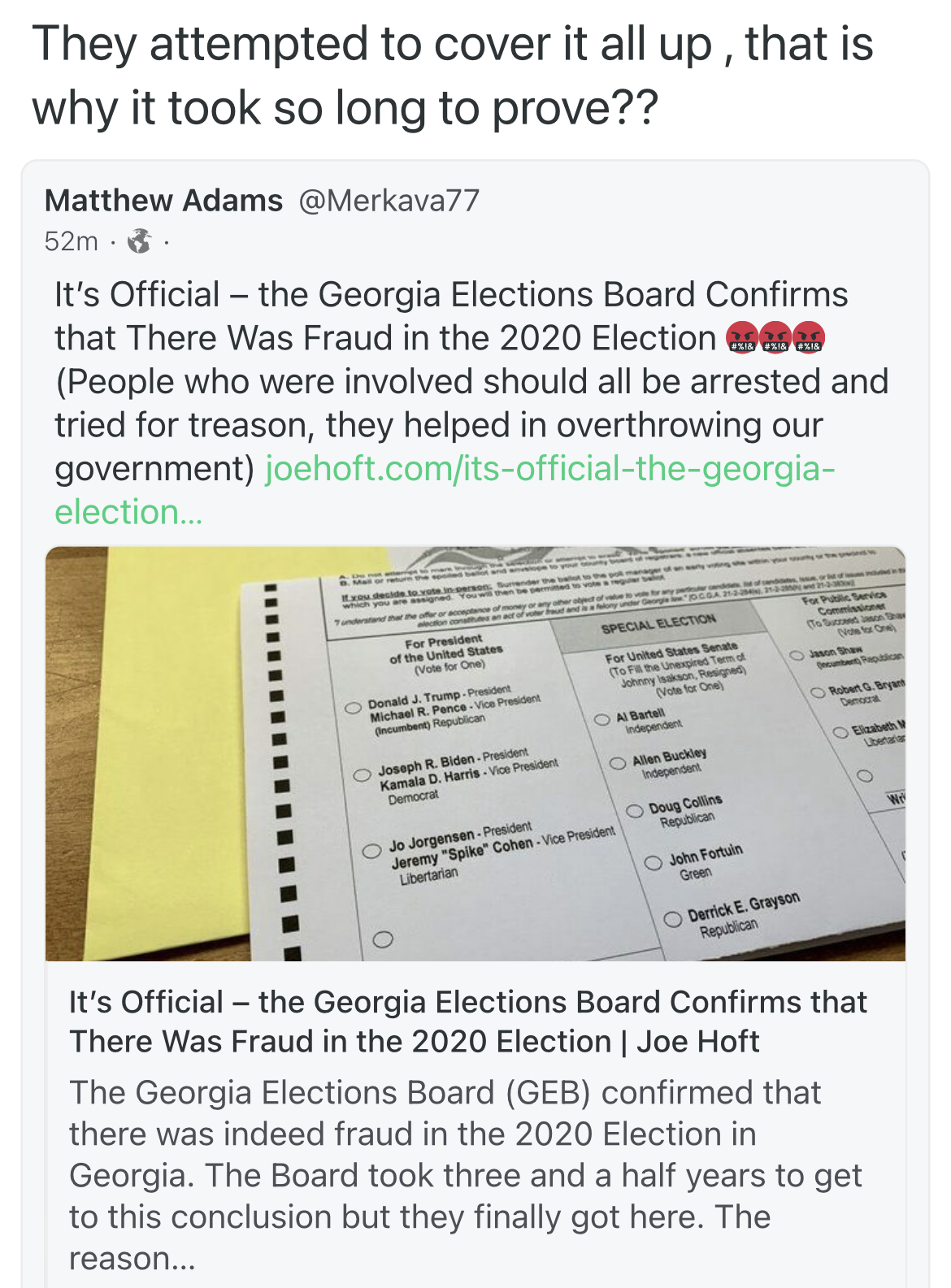Open Matthew Adams' profile name
The image size is (951, 1288).
tap(163, 200)
